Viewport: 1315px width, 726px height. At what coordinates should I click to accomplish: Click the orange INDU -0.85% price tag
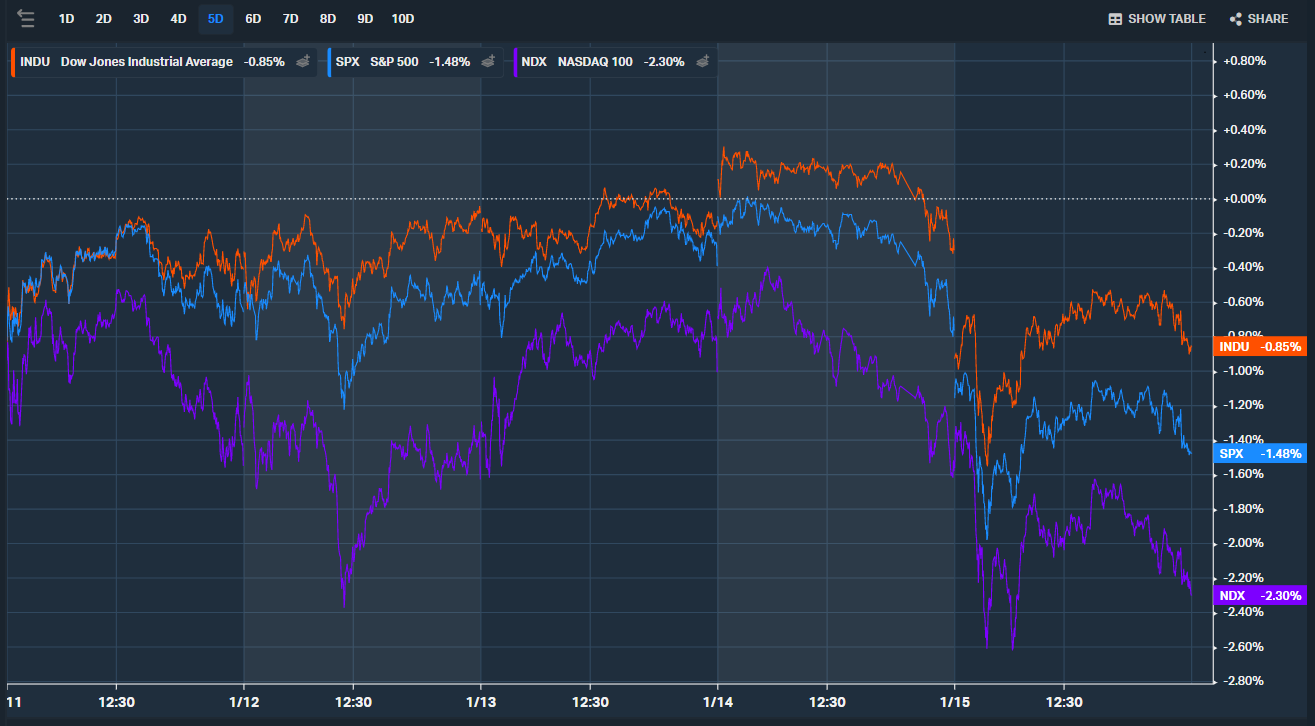click(1259, 346)
